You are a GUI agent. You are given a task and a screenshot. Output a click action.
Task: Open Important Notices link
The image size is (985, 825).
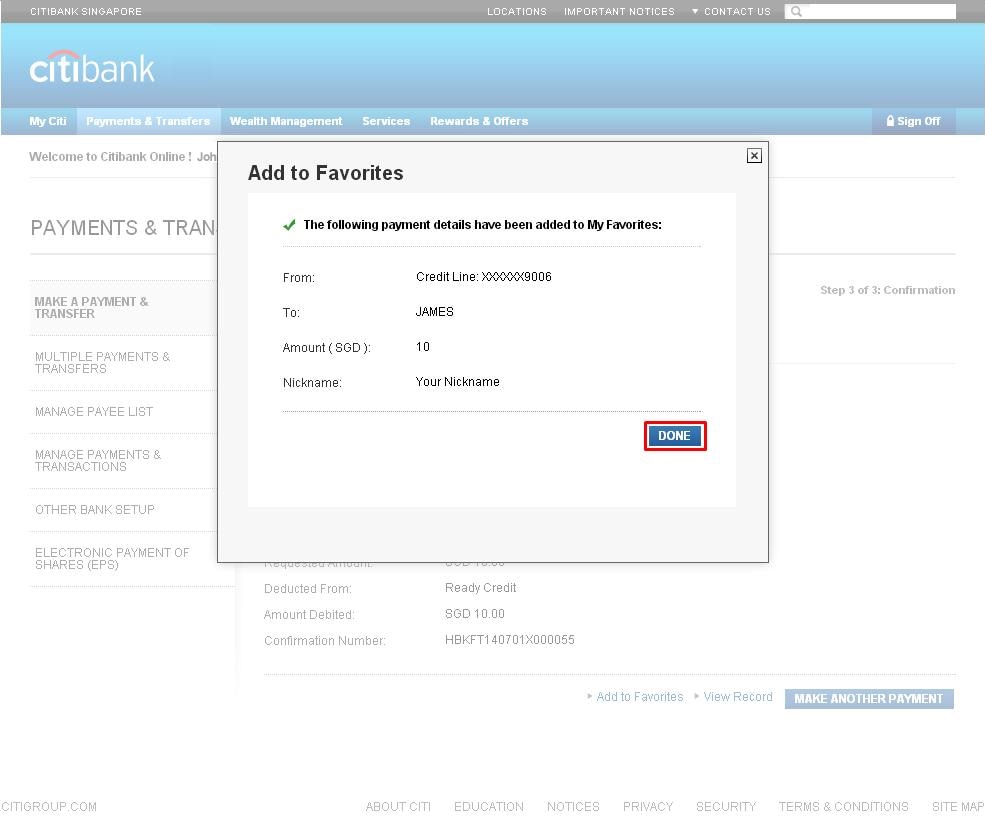click(x=619, y=12)
